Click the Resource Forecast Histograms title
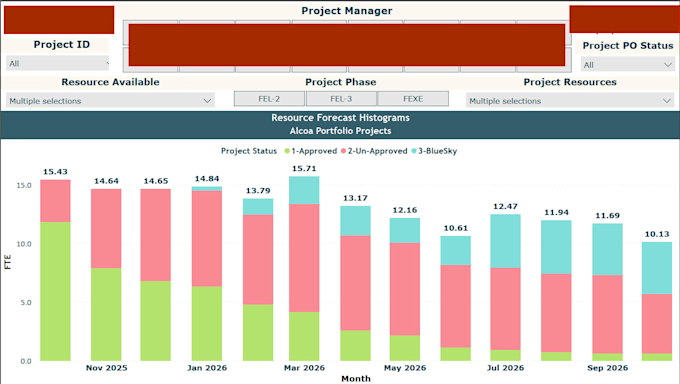Viewport: 680px width, 384px height. coord(340,118)
